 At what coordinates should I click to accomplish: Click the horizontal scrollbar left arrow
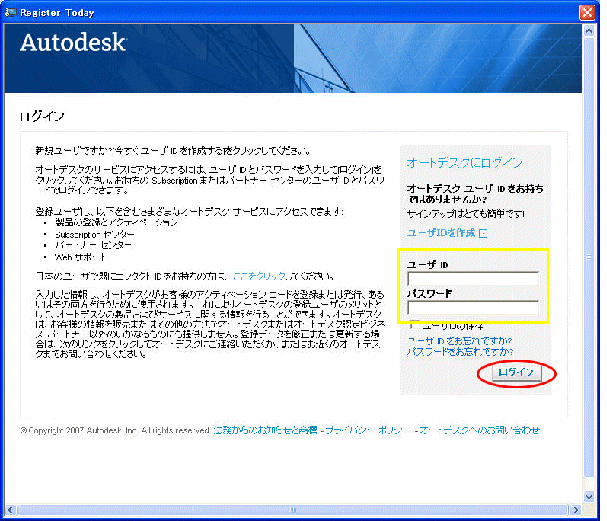coord(10,510)
